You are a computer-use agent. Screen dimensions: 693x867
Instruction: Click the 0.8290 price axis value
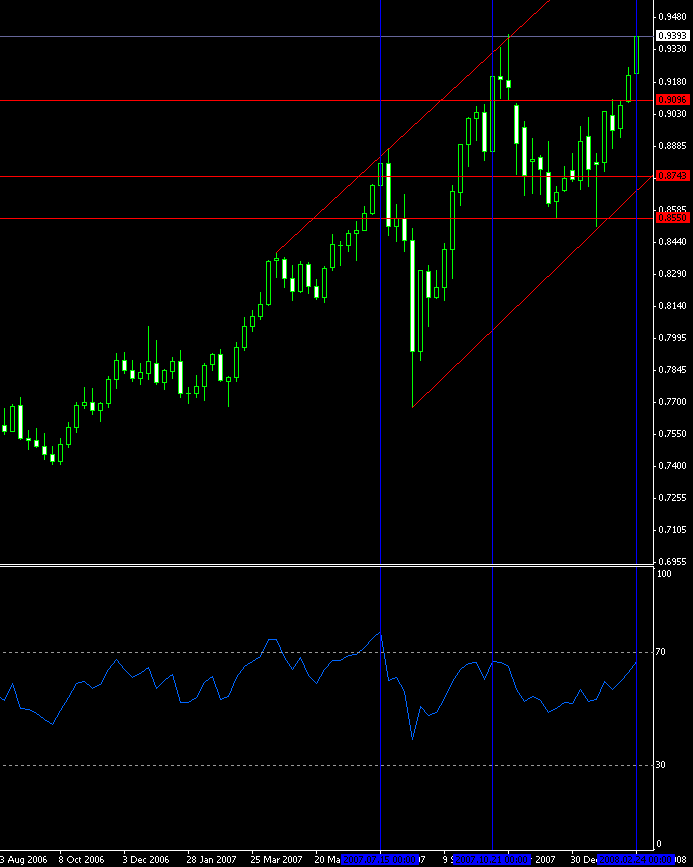coord(672,274)
